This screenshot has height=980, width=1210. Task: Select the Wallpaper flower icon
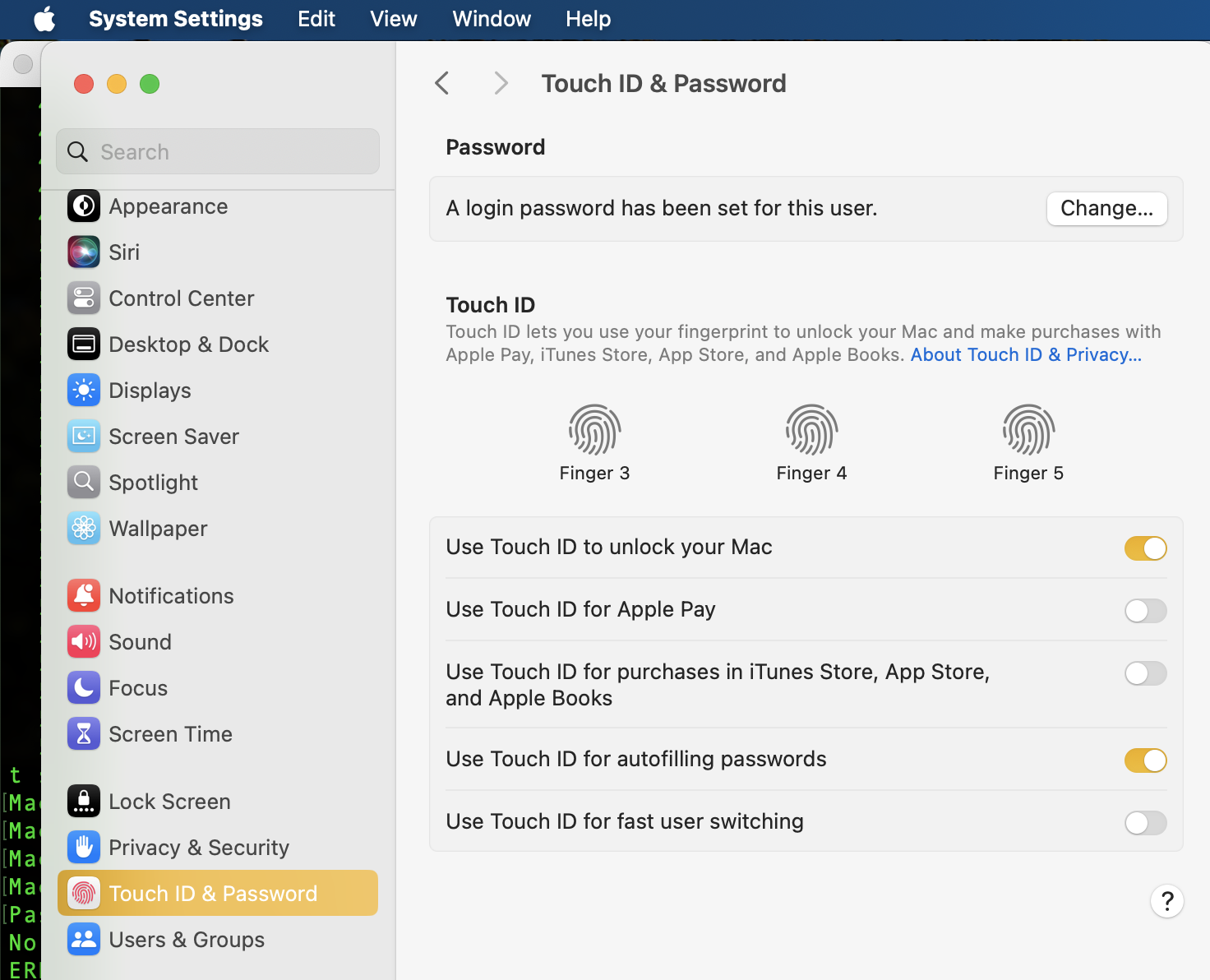(x=84, y=529)
